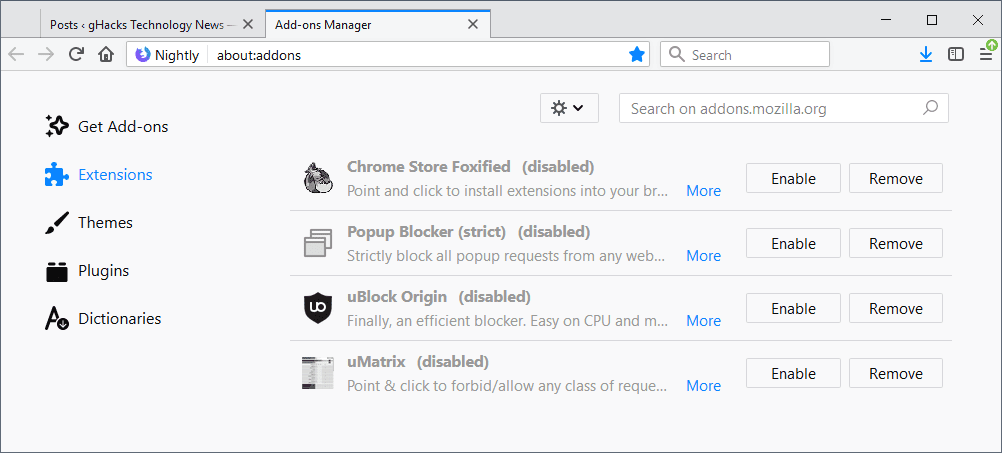This screenshot has width=1002, height=453.
Task: Close the Add-ons Manager tab
Action: pyautogui.click(x=473, y=24)
